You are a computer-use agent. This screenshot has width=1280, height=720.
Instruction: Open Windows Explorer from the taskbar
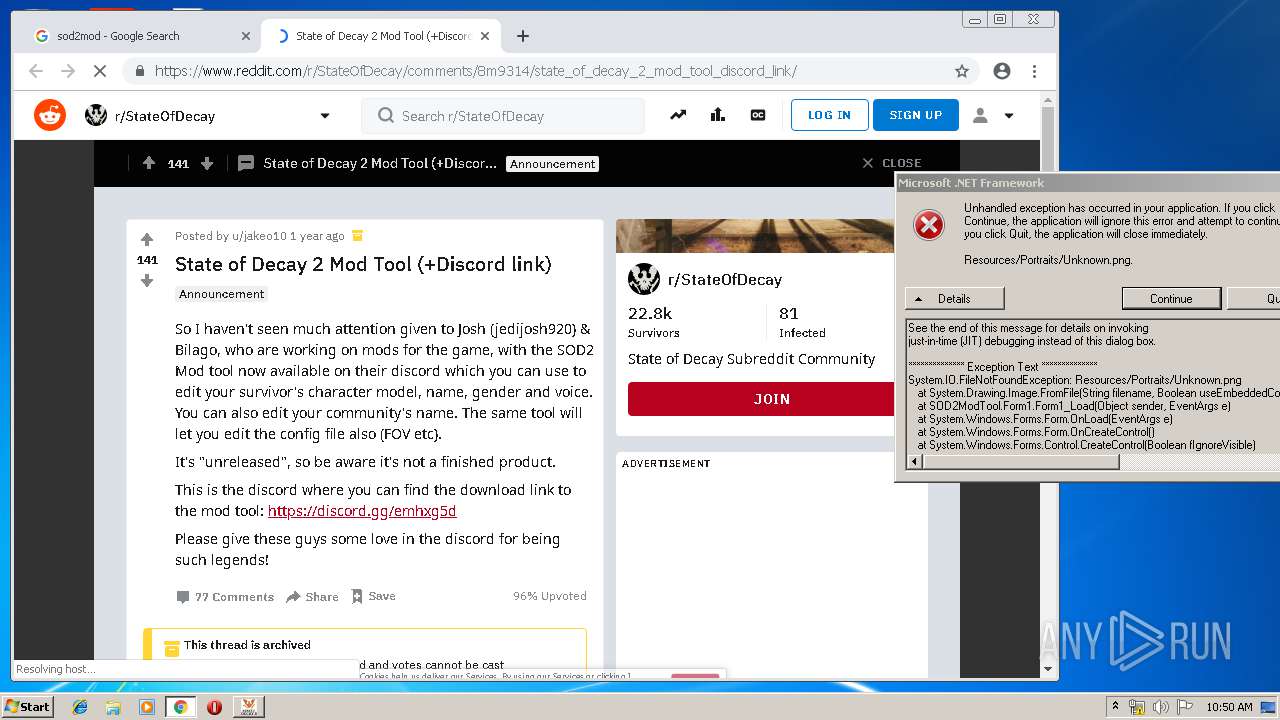click(113, 707)
